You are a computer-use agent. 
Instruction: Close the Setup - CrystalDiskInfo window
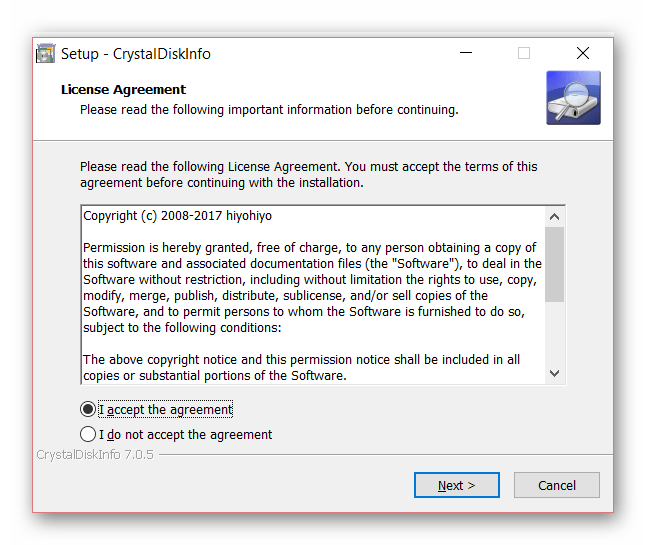tap(583, 53)
